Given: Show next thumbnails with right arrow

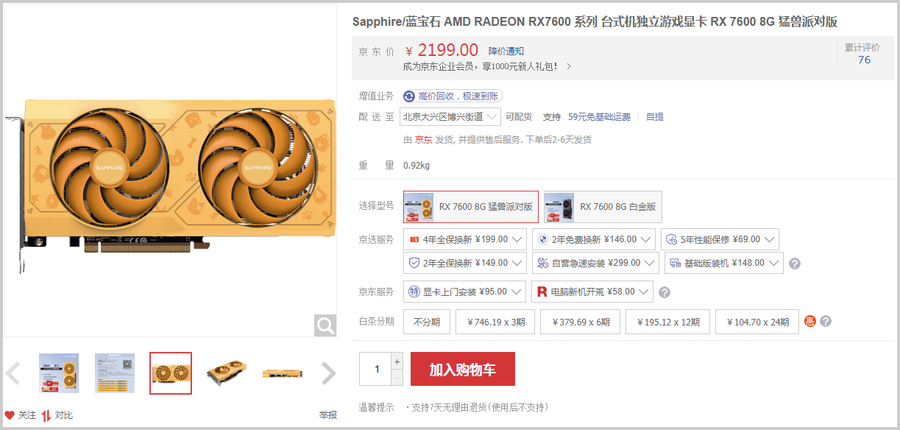Looking at the screenshot, I should click(328, 374).
